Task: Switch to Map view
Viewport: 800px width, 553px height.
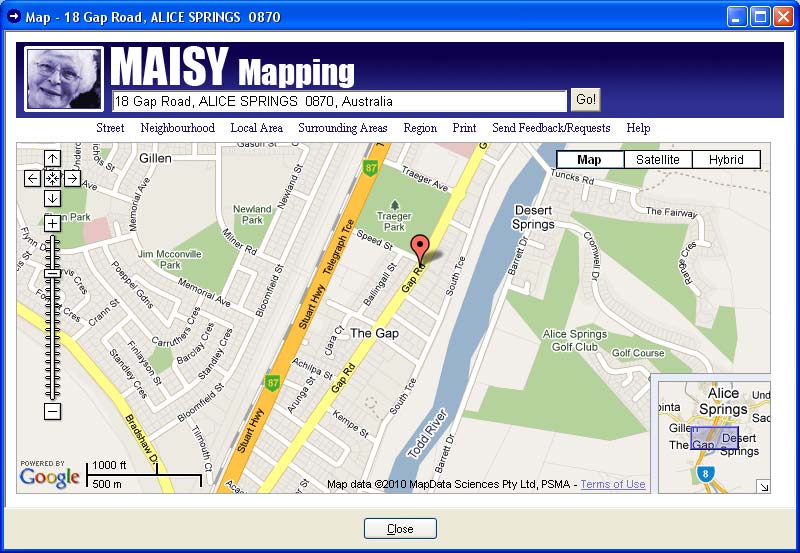Action: tap(589, 160)
